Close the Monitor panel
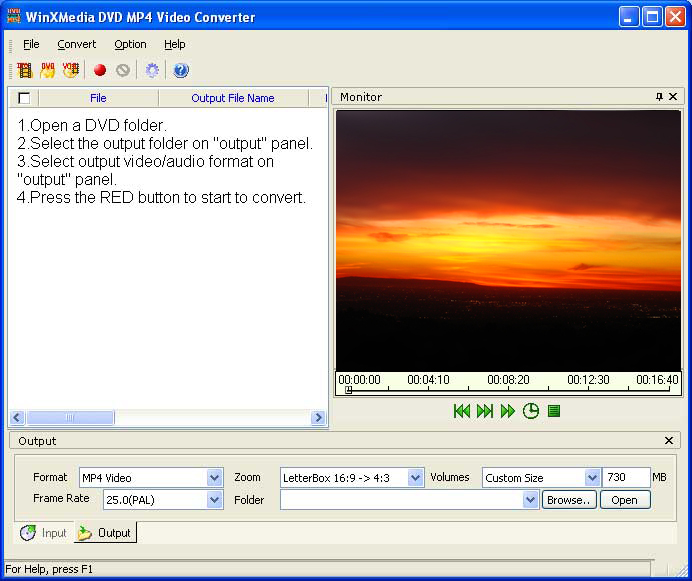Image resolution: width=692 pixels, height=581 pixels. click(x=673, y=97)
